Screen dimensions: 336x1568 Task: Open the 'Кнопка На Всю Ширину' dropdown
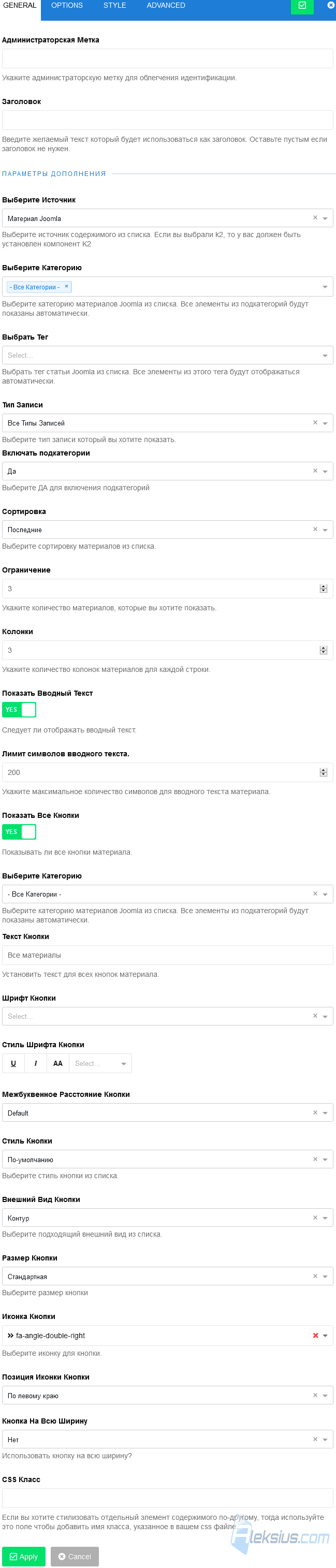click(167, 1440)
